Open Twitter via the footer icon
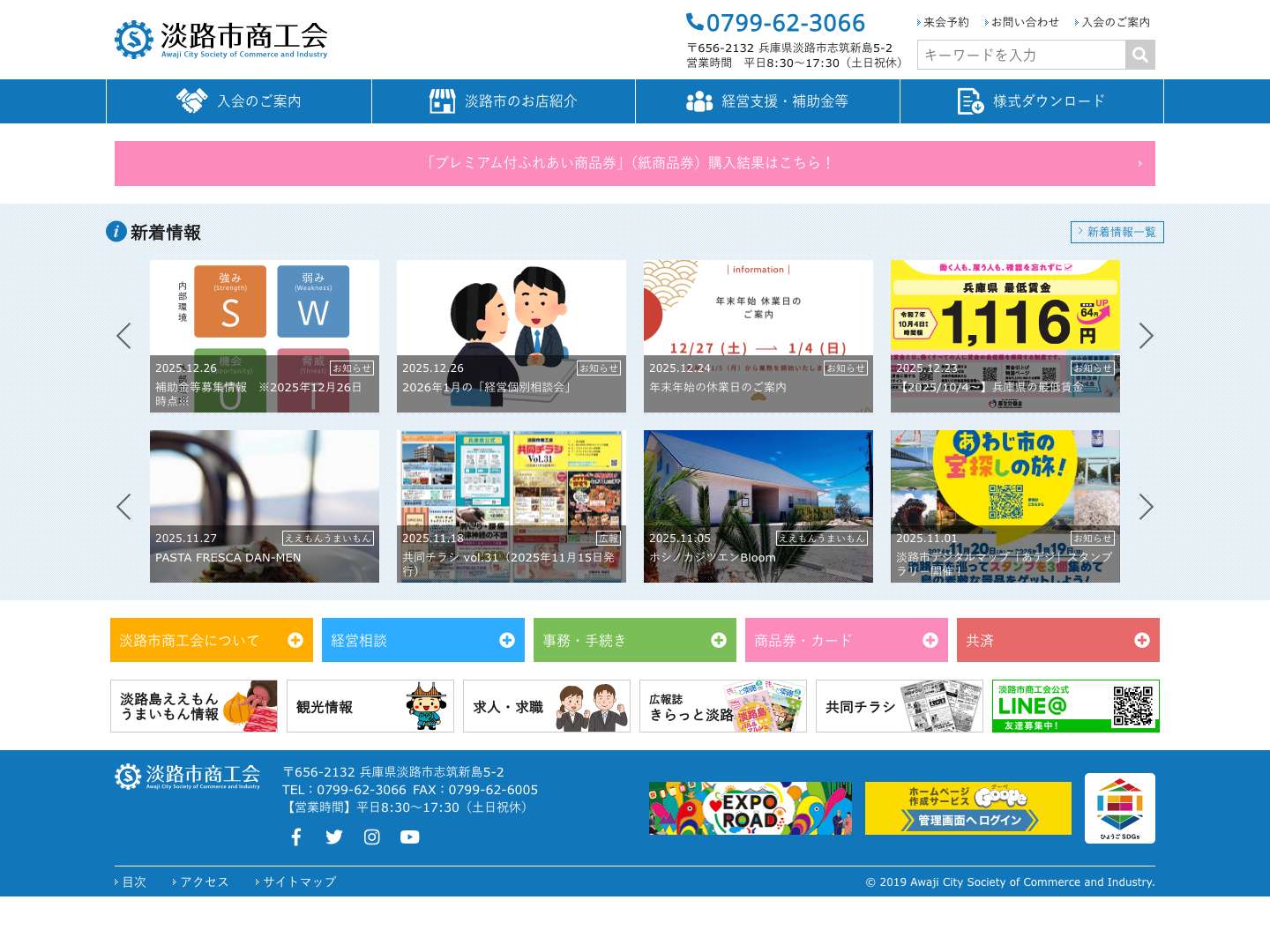Image resolution: width=1270 pixels, height=952 pixels. coord(334,837)
